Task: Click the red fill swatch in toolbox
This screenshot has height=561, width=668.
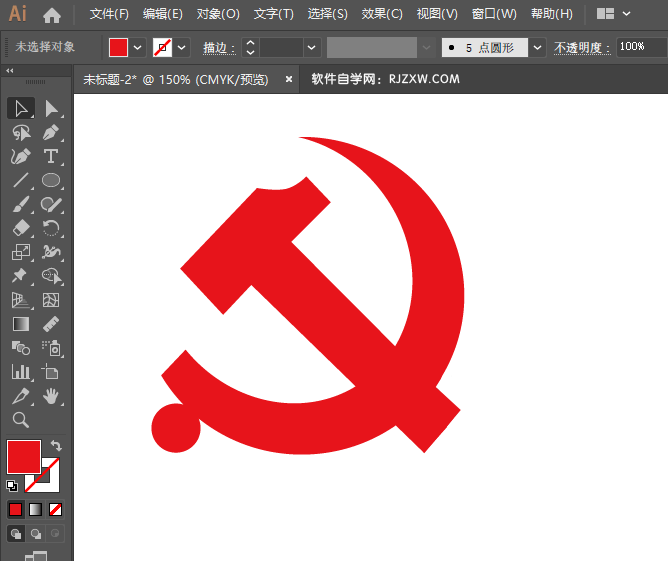Action: 24,457
